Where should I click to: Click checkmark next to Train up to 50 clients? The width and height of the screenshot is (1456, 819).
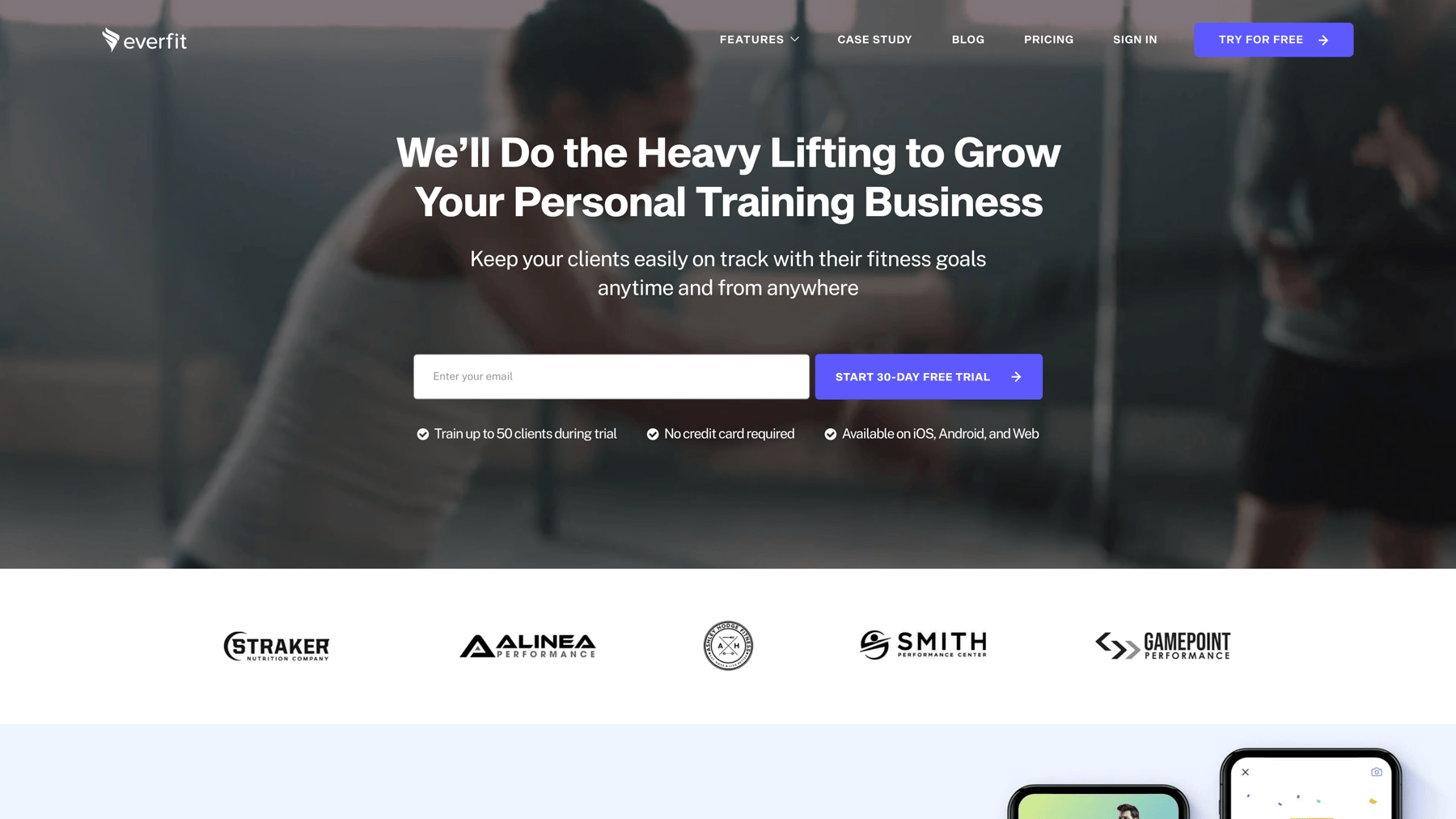tap(422, 435)
